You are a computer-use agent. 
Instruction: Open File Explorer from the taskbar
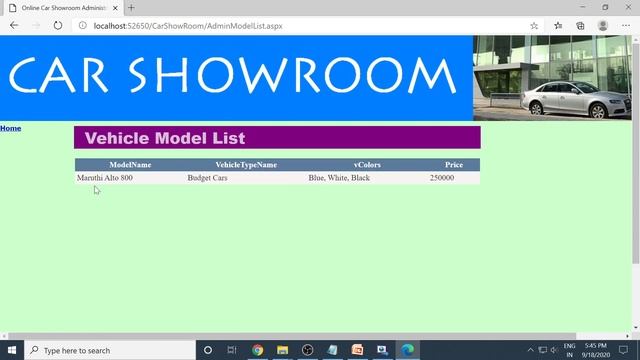pos(282,350)
